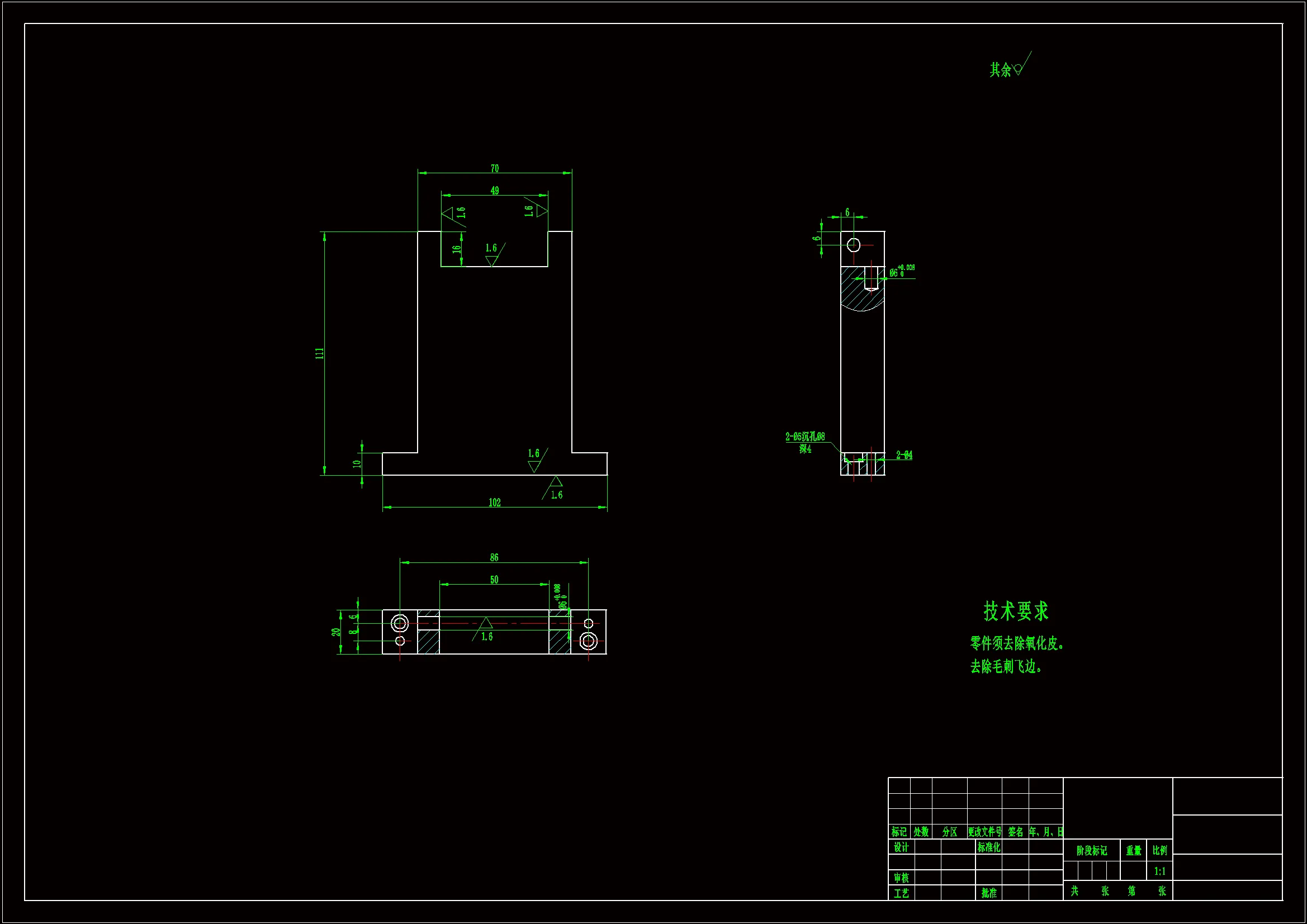Click the 2-Φ5沉孔Φ8 leader annotation
This screenshot has height=924, width=1307.
[805, 437]
